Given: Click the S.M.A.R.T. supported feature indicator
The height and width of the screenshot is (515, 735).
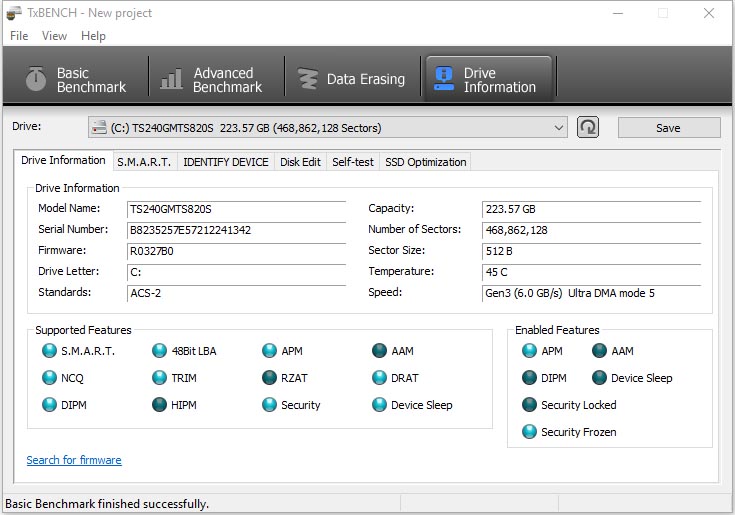Looking at the screenshot, I should coord(49,351).
